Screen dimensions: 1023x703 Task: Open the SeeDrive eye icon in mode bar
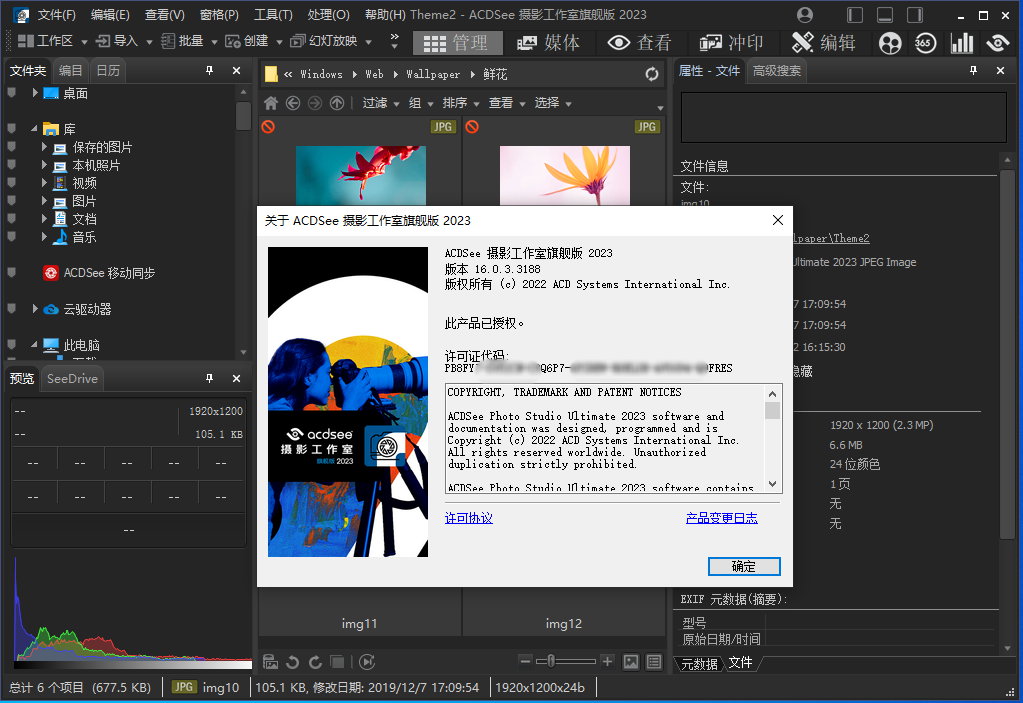tap(998, 43)
